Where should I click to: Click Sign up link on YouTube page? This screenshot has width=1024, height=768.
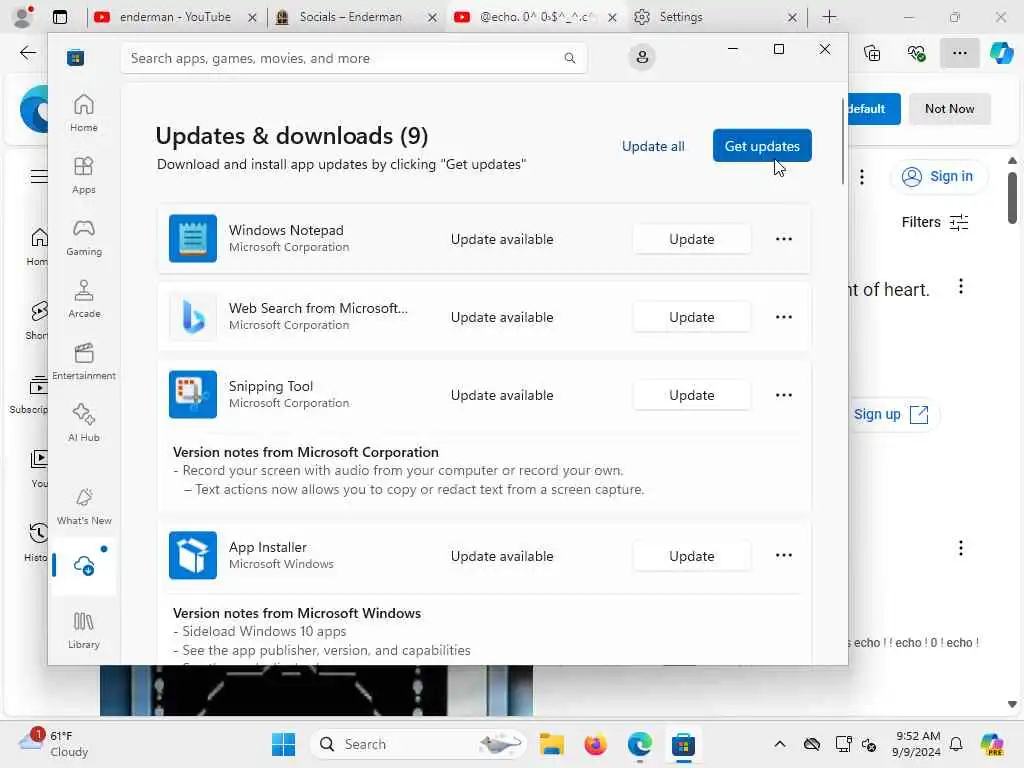click(x=891, y=414)
